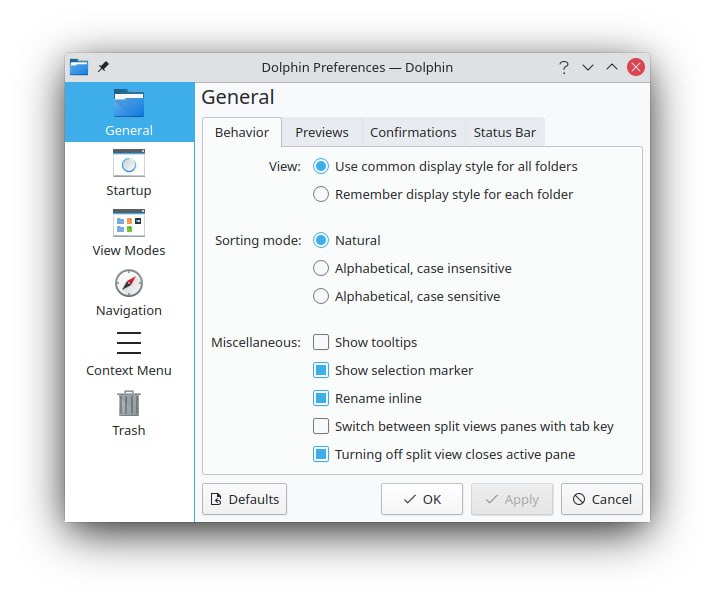This screenshot has height=599, width=715.
Task: Click the Dolphin folder icon in title bar
Action: 79,67
